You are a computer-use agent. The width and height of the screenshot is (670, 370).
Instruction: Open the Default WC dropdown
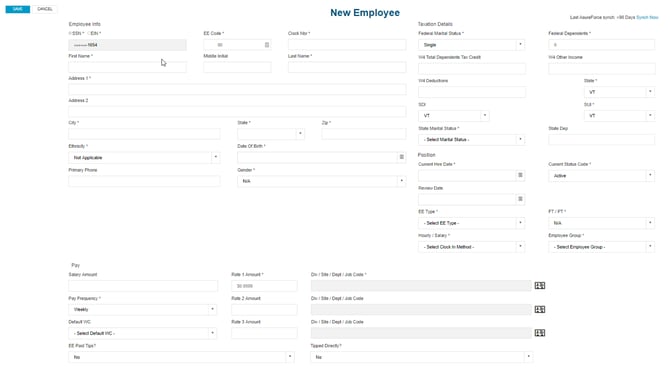tap(142, 333)
